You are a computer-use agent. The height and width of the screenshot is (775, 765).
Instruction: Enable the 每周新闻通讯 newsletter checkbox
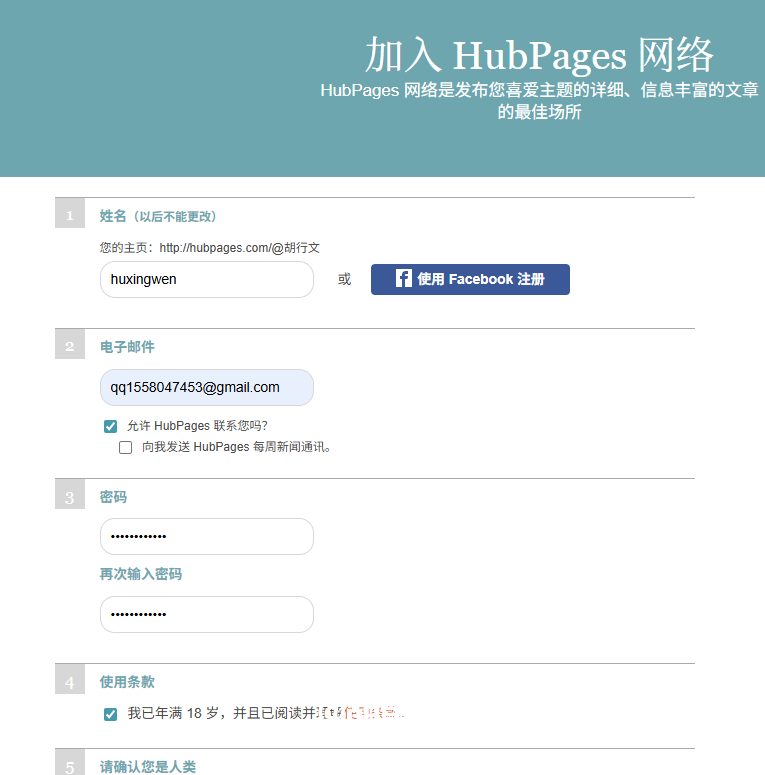(x=126, y=447)
